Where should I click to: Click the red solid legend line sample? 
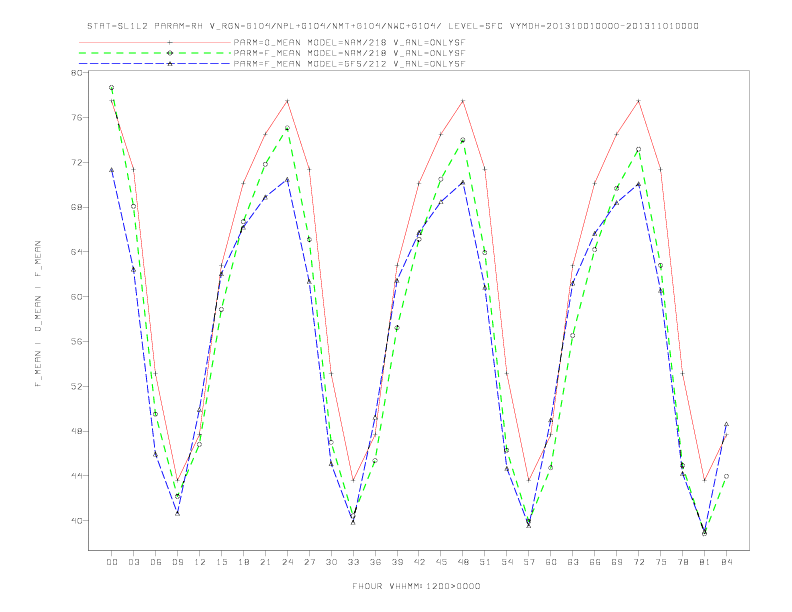coord(155,42)
